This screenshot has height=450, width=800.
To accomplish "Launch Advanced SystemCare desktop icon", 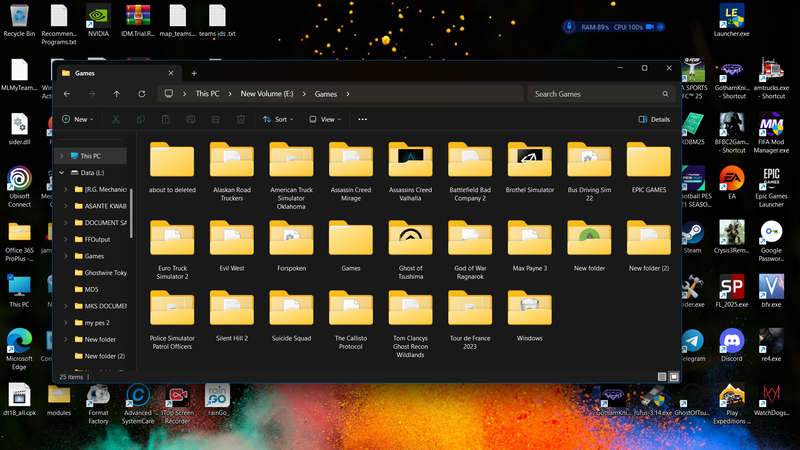I will click(138, 404).
